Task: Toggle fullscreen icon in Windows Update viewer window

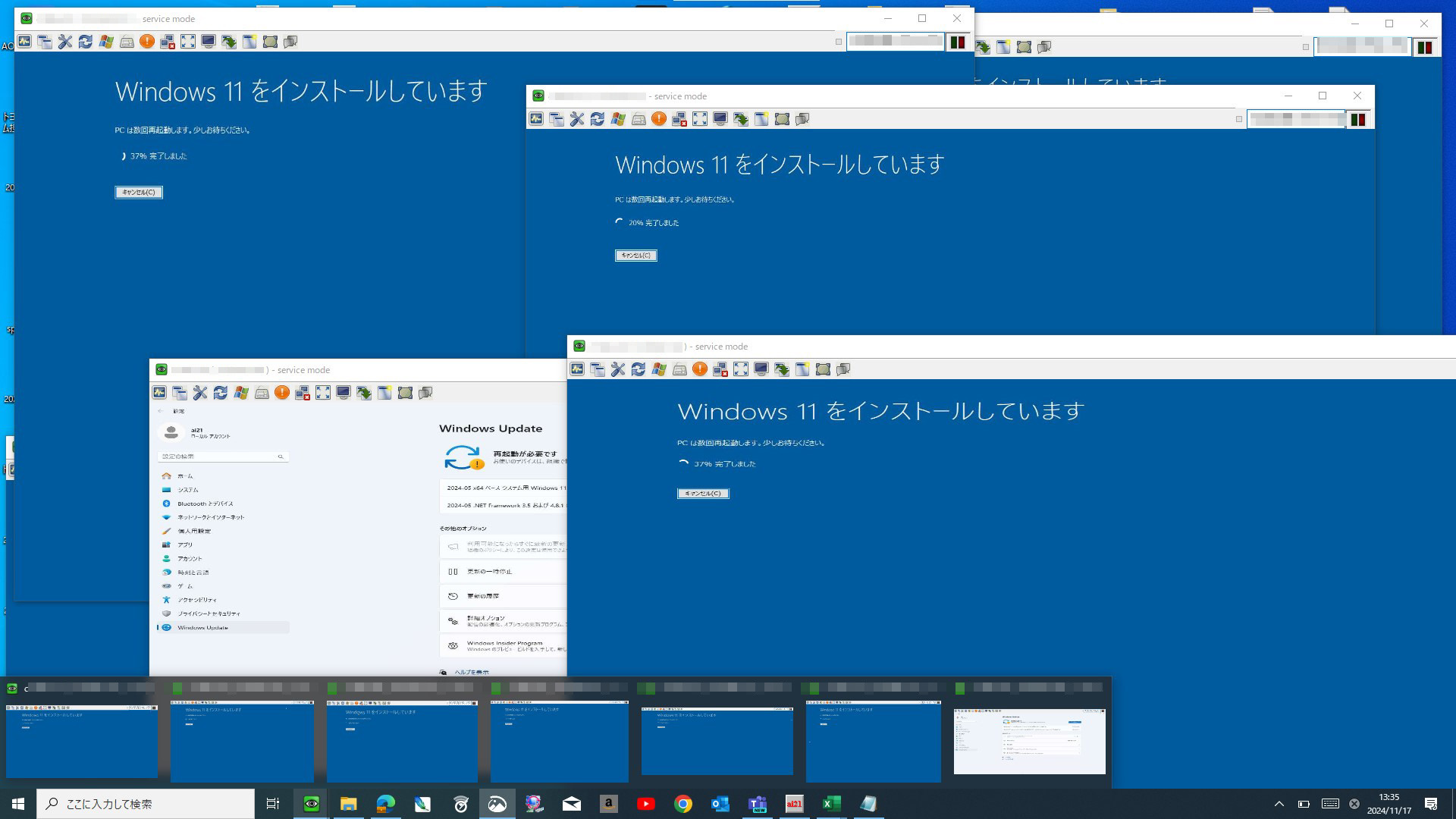Action: click(x=323, y=393)
